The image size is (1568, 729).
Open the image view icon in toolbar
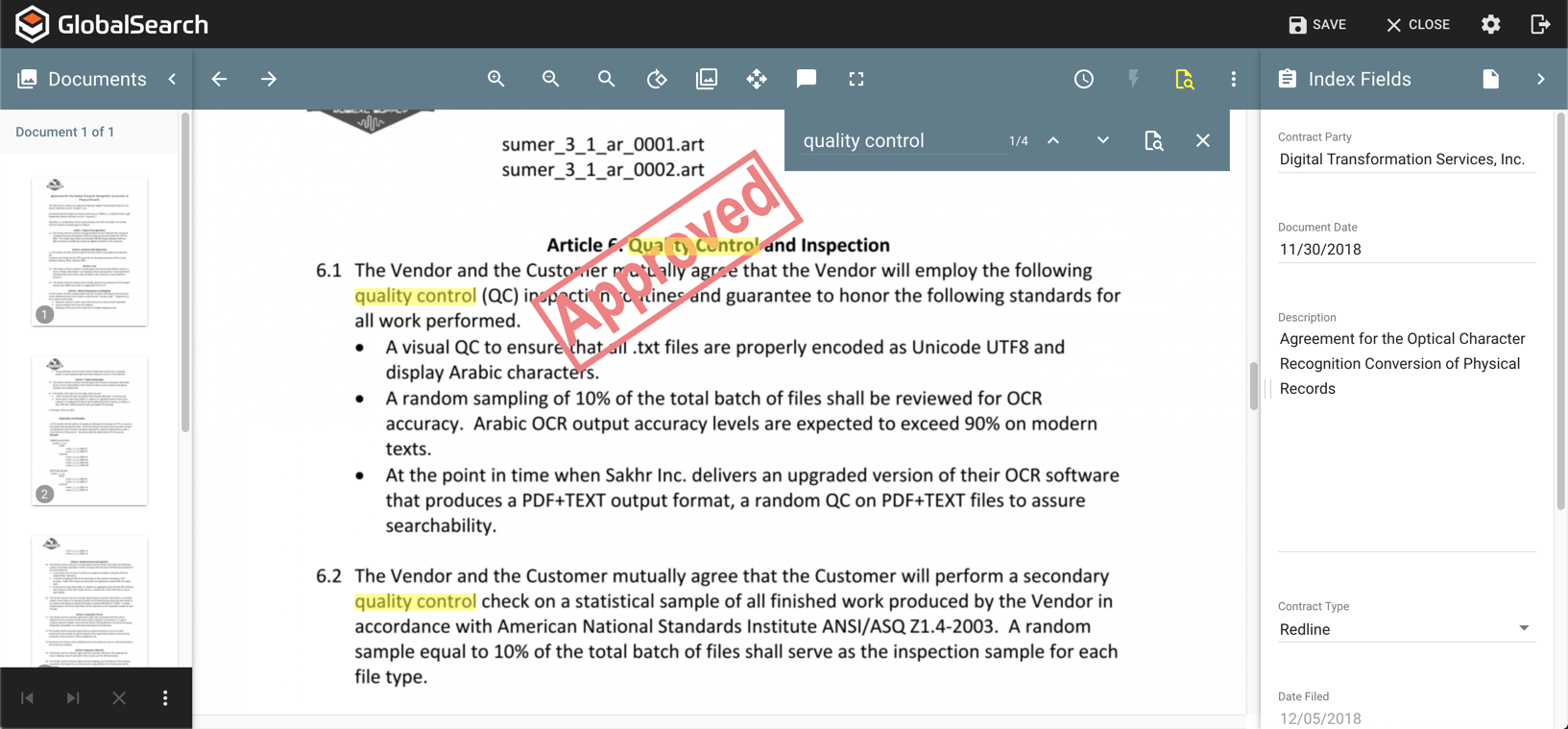pos(707,79)
